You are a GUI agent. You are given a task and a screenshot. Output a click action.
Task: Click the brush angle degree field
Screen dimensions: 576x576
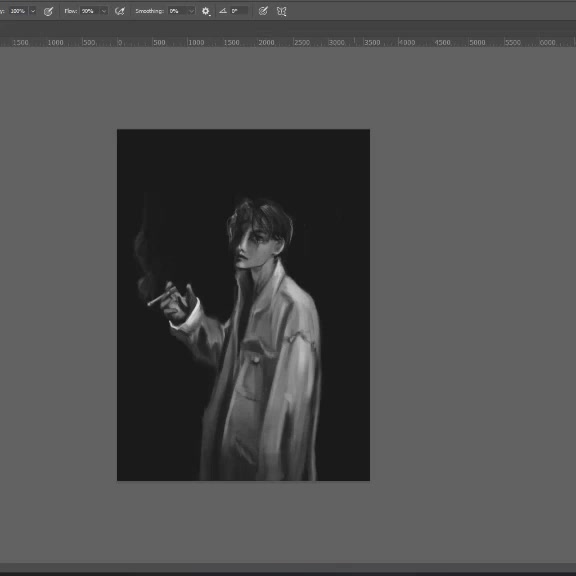pos(239,11)
